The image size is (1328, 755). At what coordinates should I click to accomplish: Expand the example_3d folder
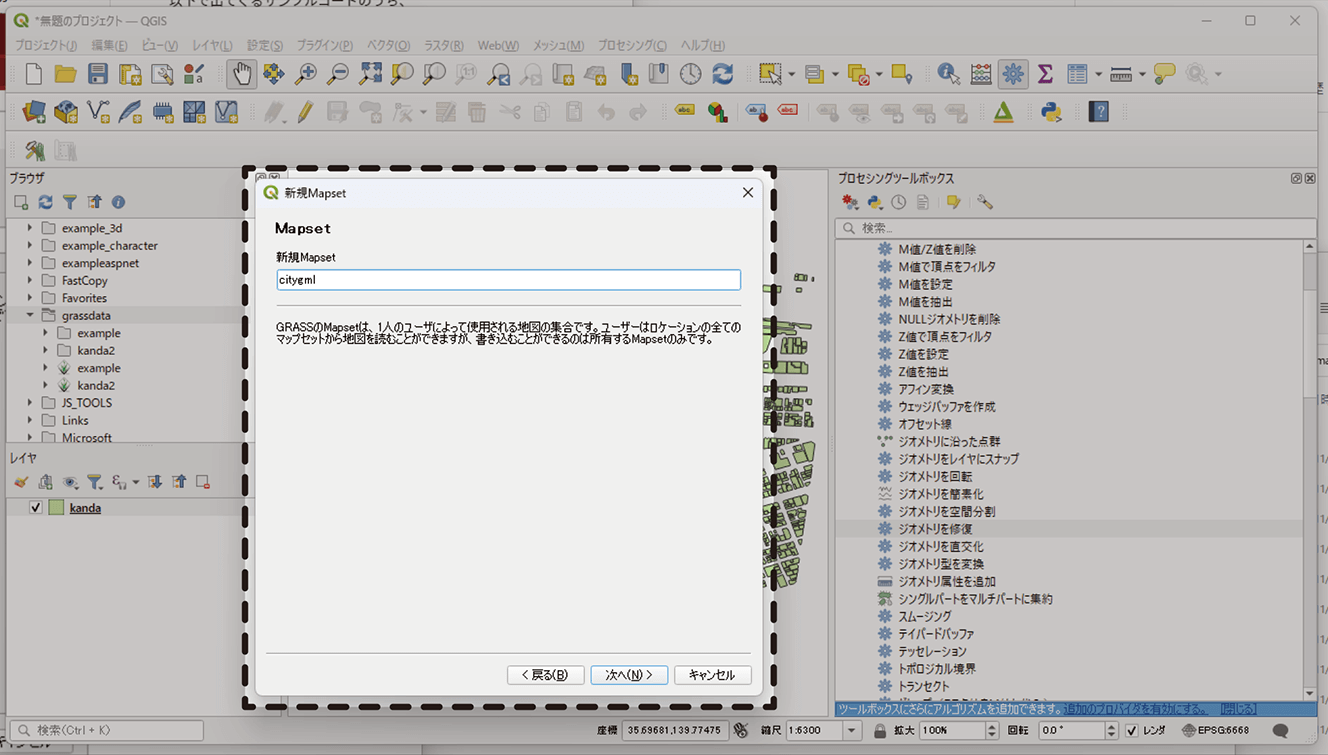pos(30,228)
